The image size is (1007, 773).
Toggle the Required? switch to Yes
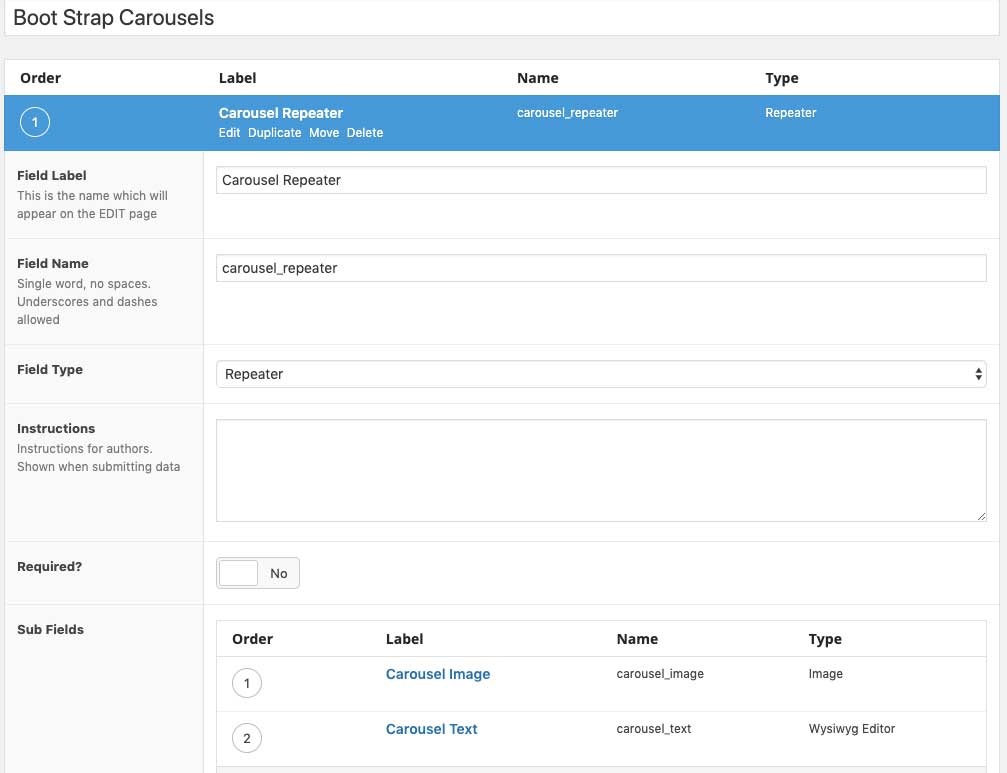point(237,572)
